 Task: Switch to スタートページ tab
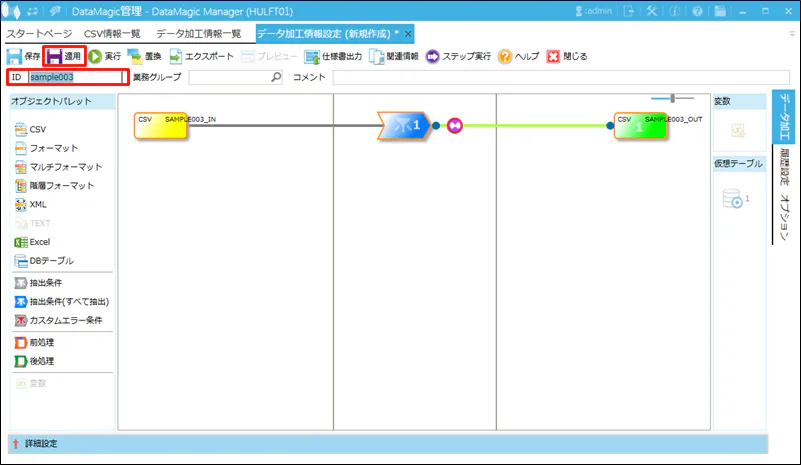(x=39, y=34)
